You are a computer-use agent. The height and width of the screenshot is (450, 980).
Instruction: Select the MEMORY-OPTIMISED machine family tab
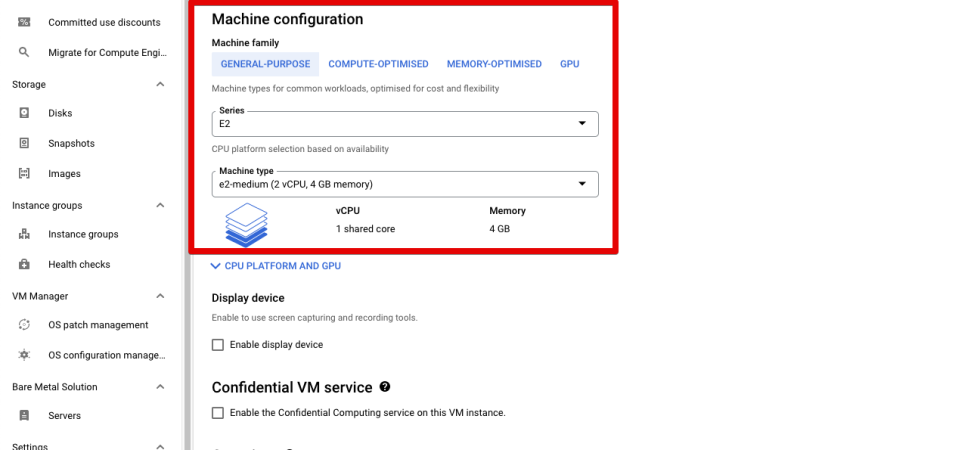[x=494, y=64]
